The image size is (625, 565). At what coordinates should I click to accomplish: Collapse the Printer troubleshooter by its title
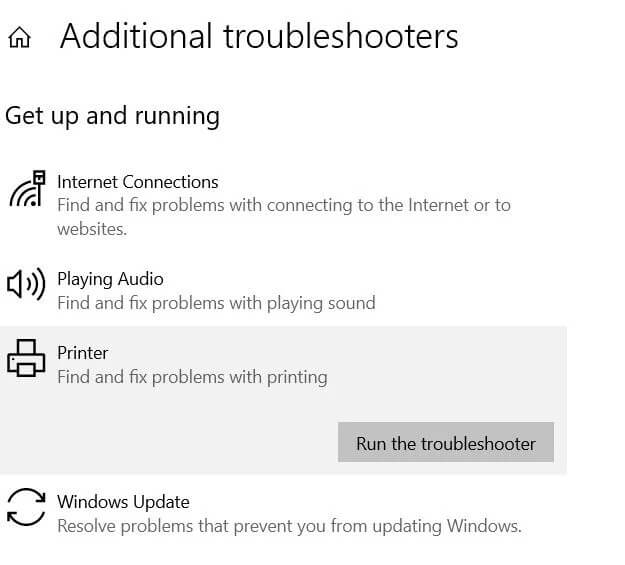[83, 353]
